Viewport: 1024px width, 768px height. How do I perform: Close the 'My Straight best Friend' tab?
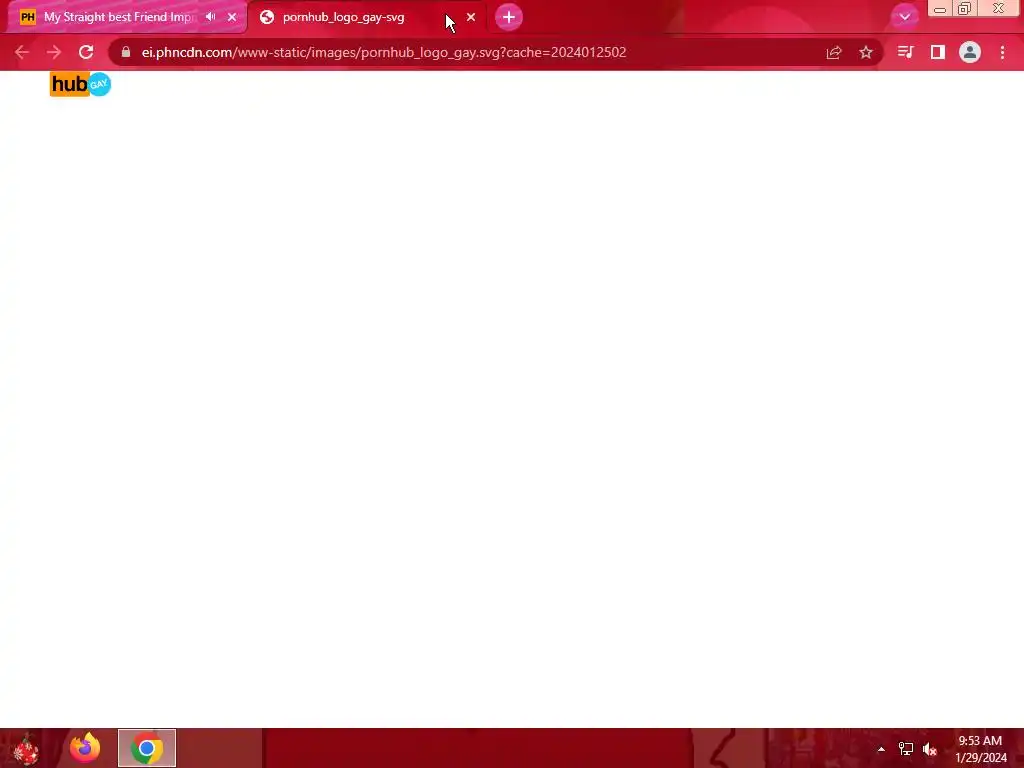(x=232, y=17)
